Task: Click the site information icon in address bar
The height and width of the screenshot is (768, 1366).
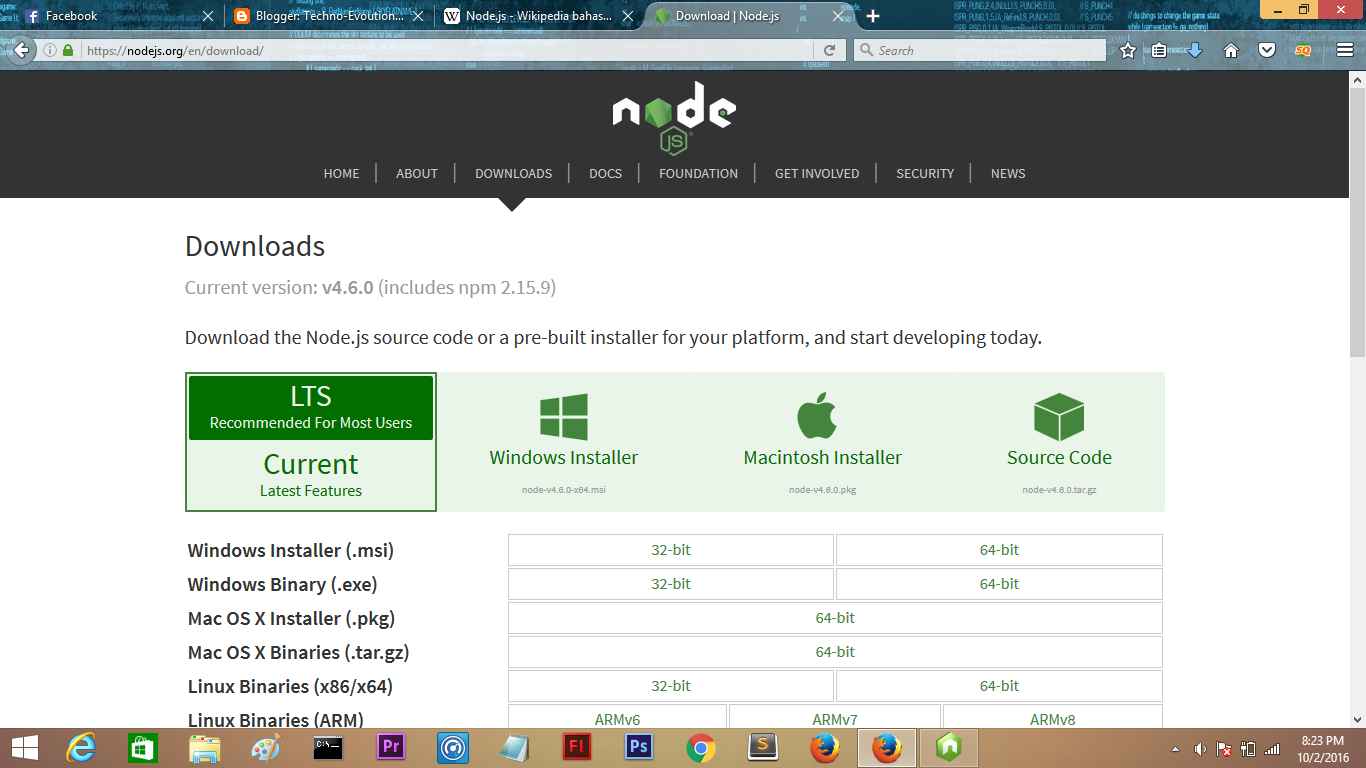Action: (50, 50)
